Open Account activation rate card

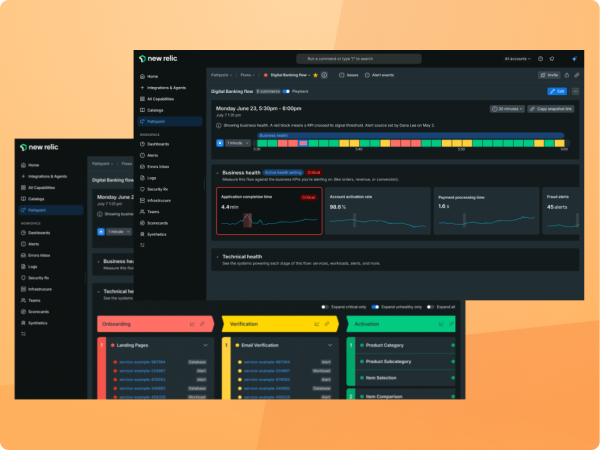pos(378,211)
